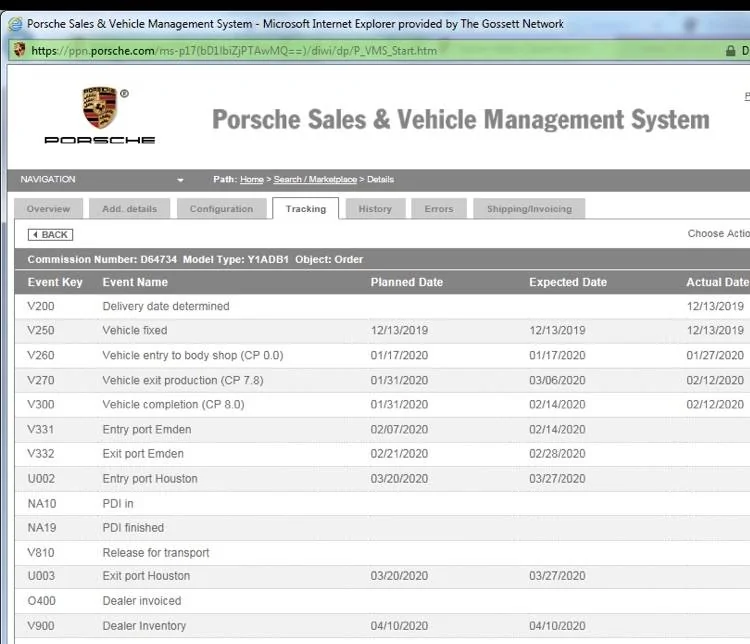Select event key U002
This screenshot has height=644, width=750.
pos(41,478)
